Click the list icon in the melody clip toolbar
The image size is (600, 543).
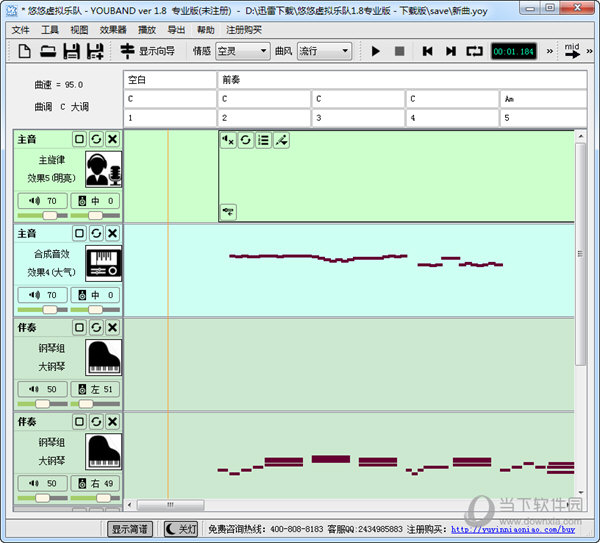(263, 140)
